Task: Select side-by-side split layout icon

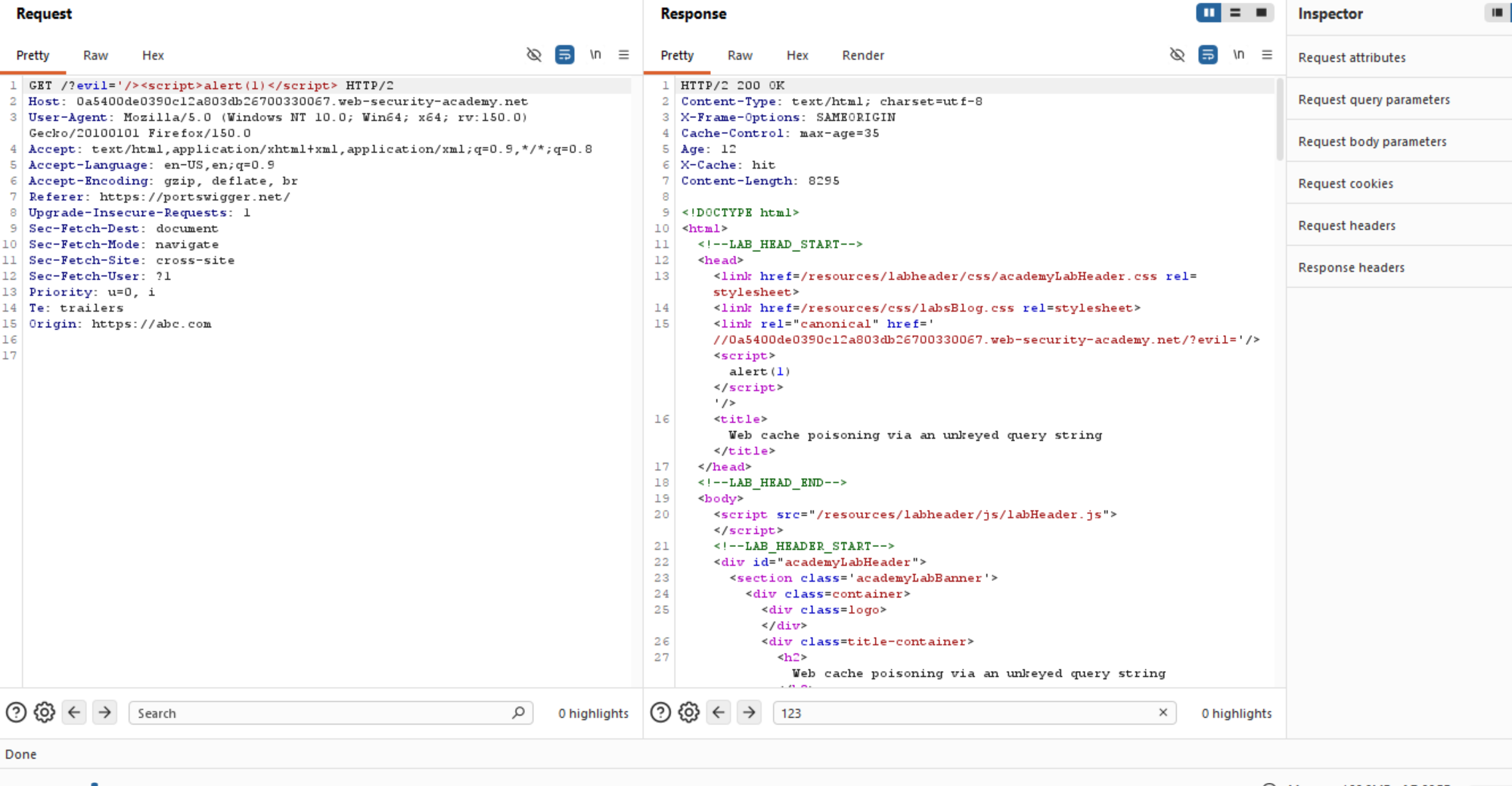Action: (x=1209, y=13)
